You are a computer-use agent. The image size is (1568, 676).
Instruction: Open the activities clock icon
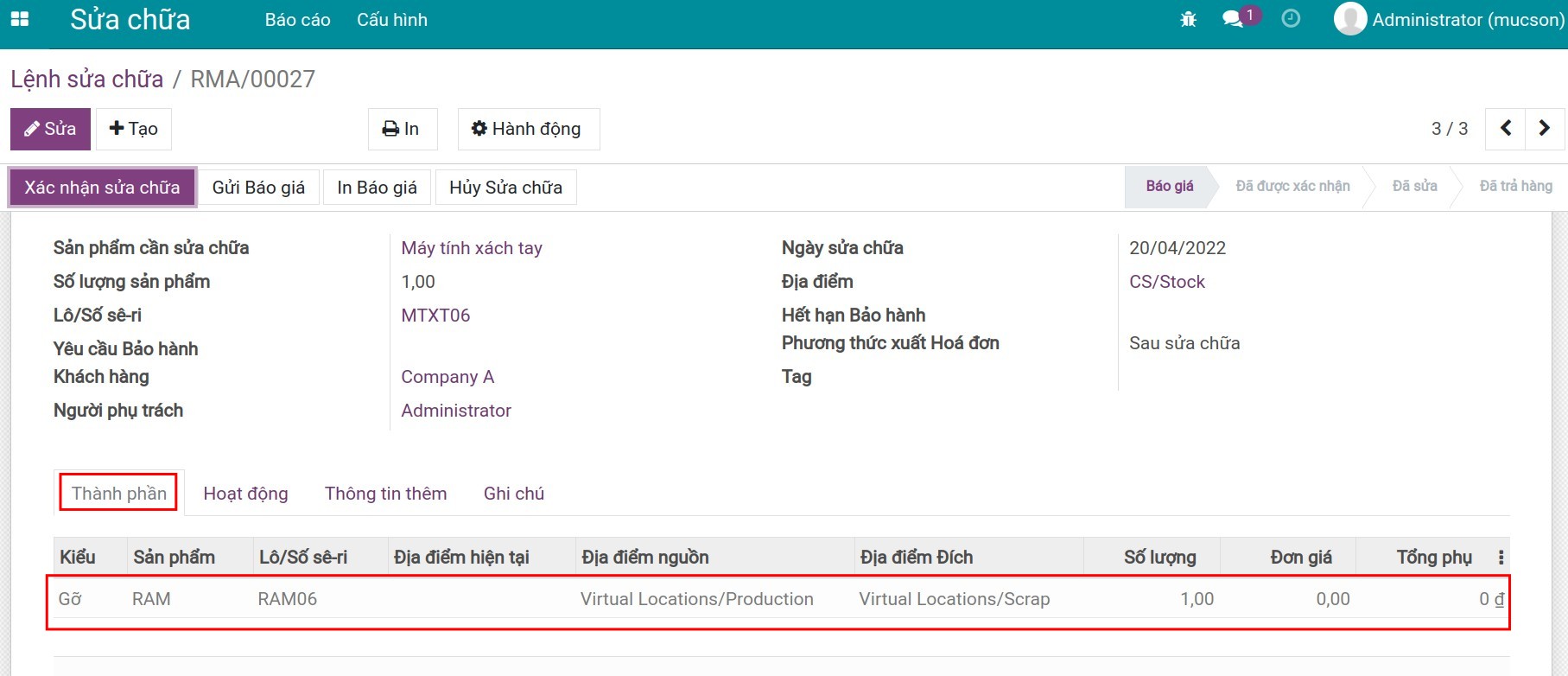coord(1291,19)
